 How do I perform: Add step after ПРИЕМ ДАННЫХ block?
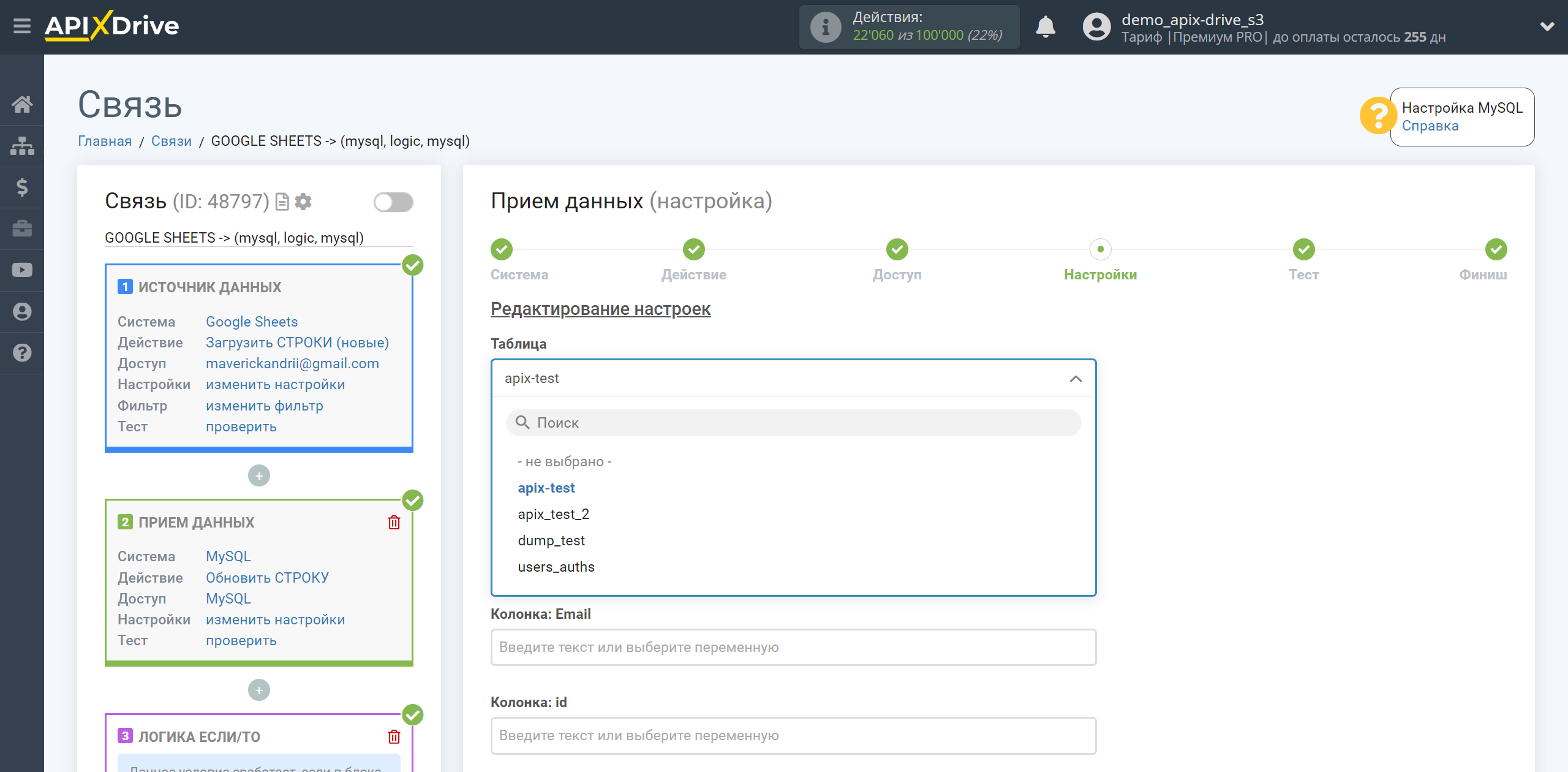tap(259, 691)
